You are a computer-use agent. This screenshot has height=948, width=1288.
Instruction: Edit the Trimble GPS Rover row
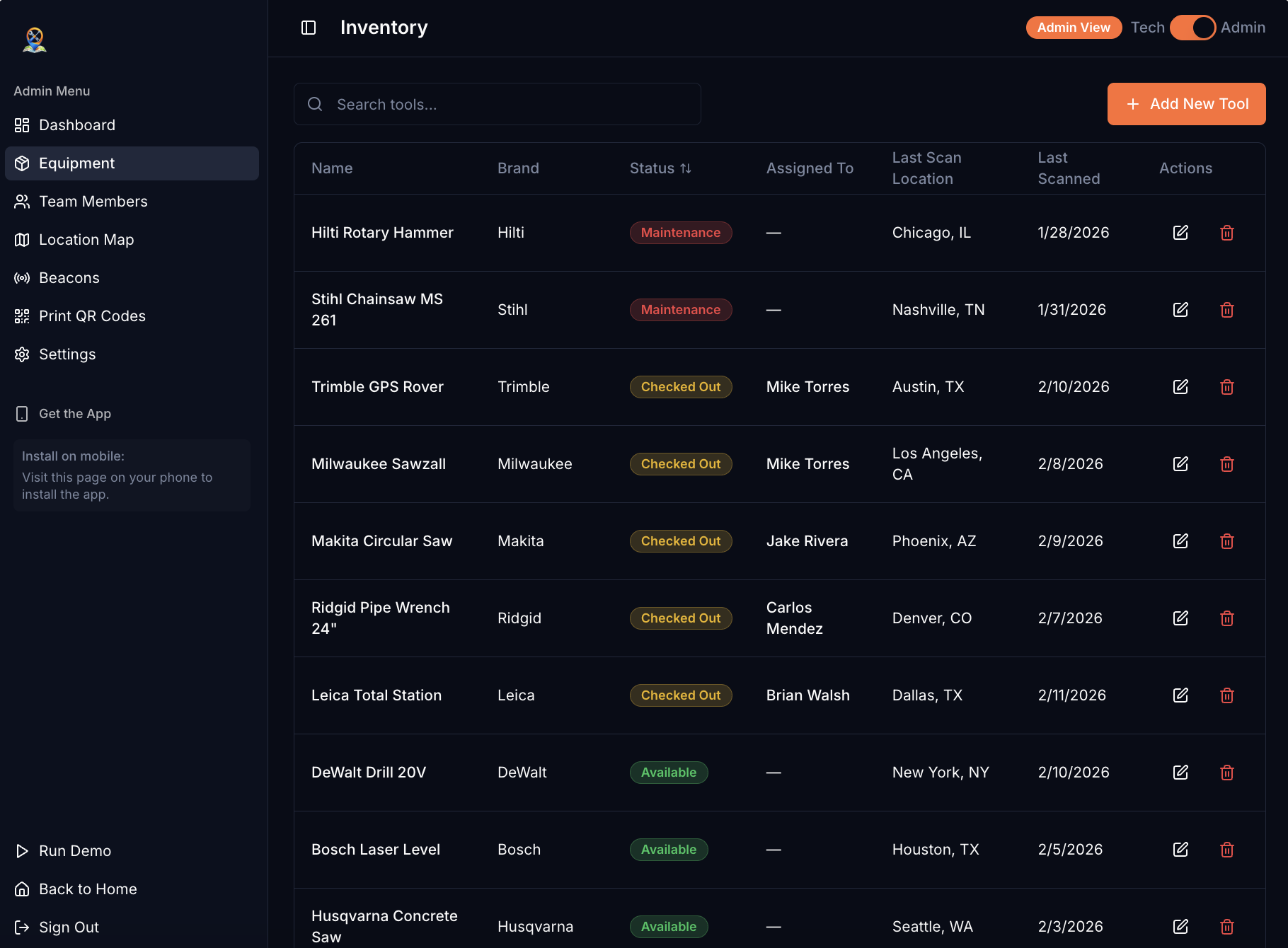[1180, 387]
